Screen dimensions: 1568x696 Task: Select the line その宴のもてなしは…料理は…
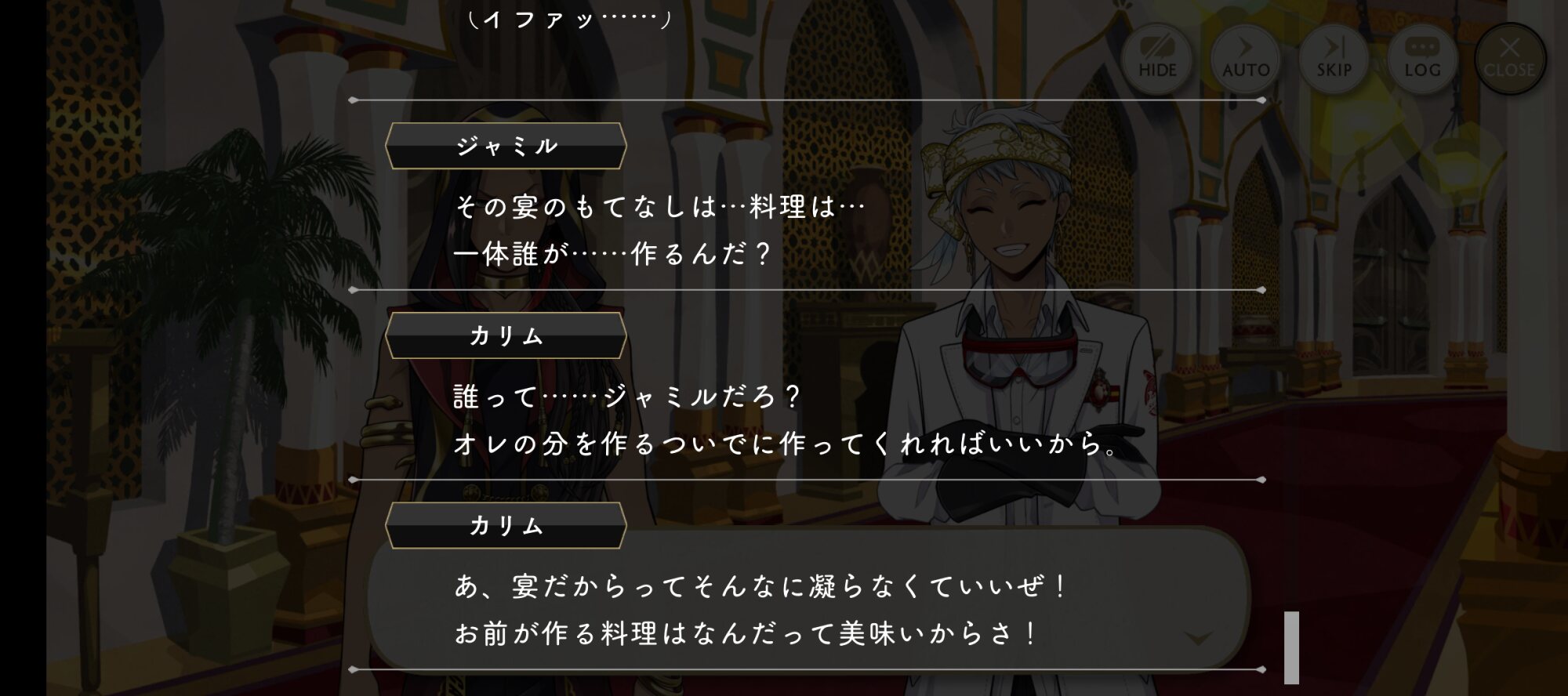click(659, 207)
